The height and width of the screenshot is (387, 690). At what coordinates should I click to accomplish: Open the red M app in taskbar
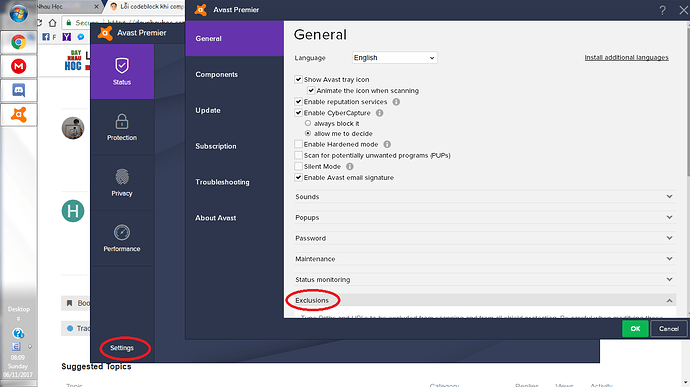tap(18, 66)
